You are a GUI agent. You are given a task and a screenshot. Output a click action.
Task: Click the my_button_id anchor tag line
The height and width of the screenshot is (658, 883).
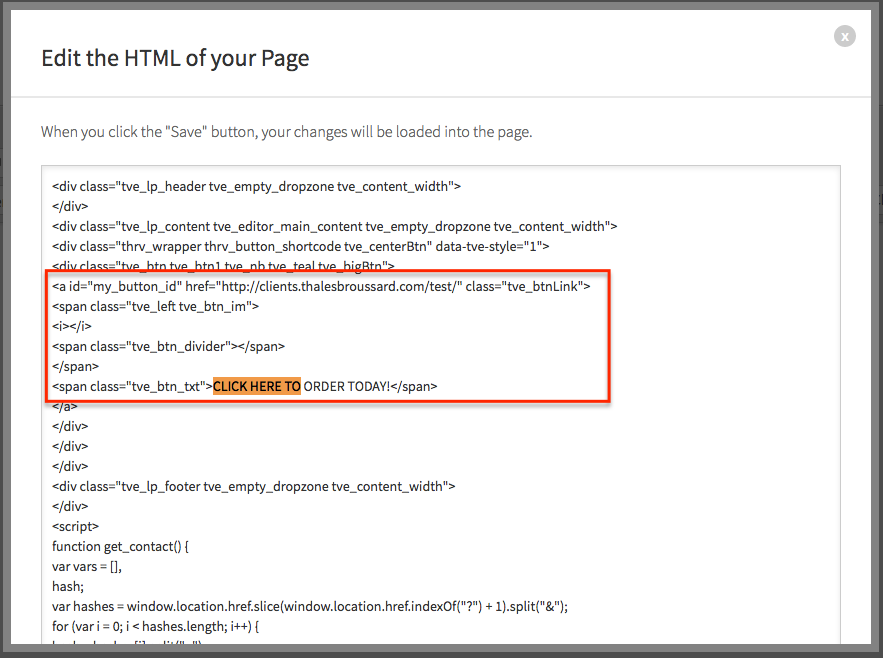click(321, 287)
